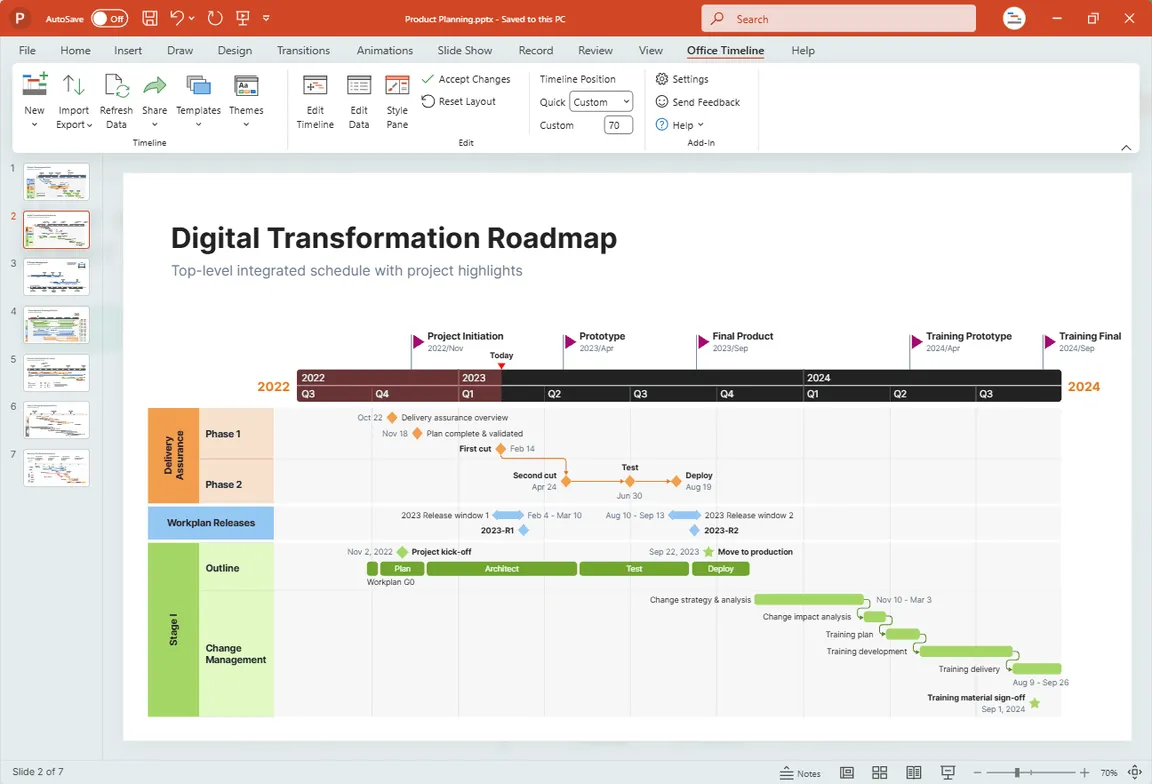Click the Reset Layout button

click(x=458, y=101)
